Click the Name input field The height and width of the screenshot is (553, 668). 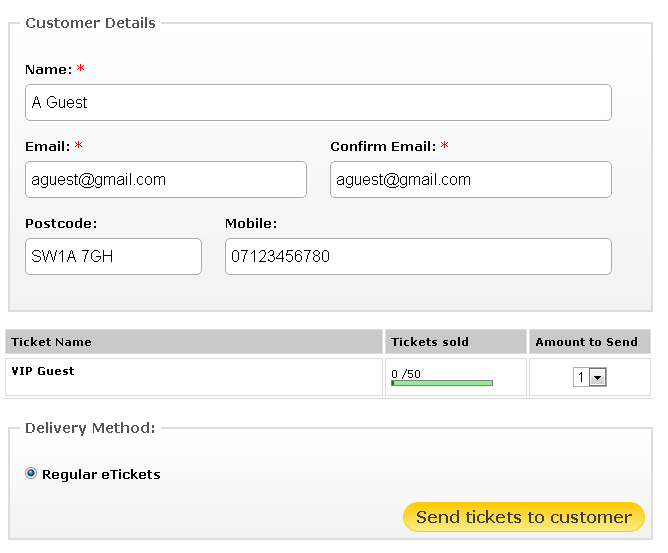318,102
